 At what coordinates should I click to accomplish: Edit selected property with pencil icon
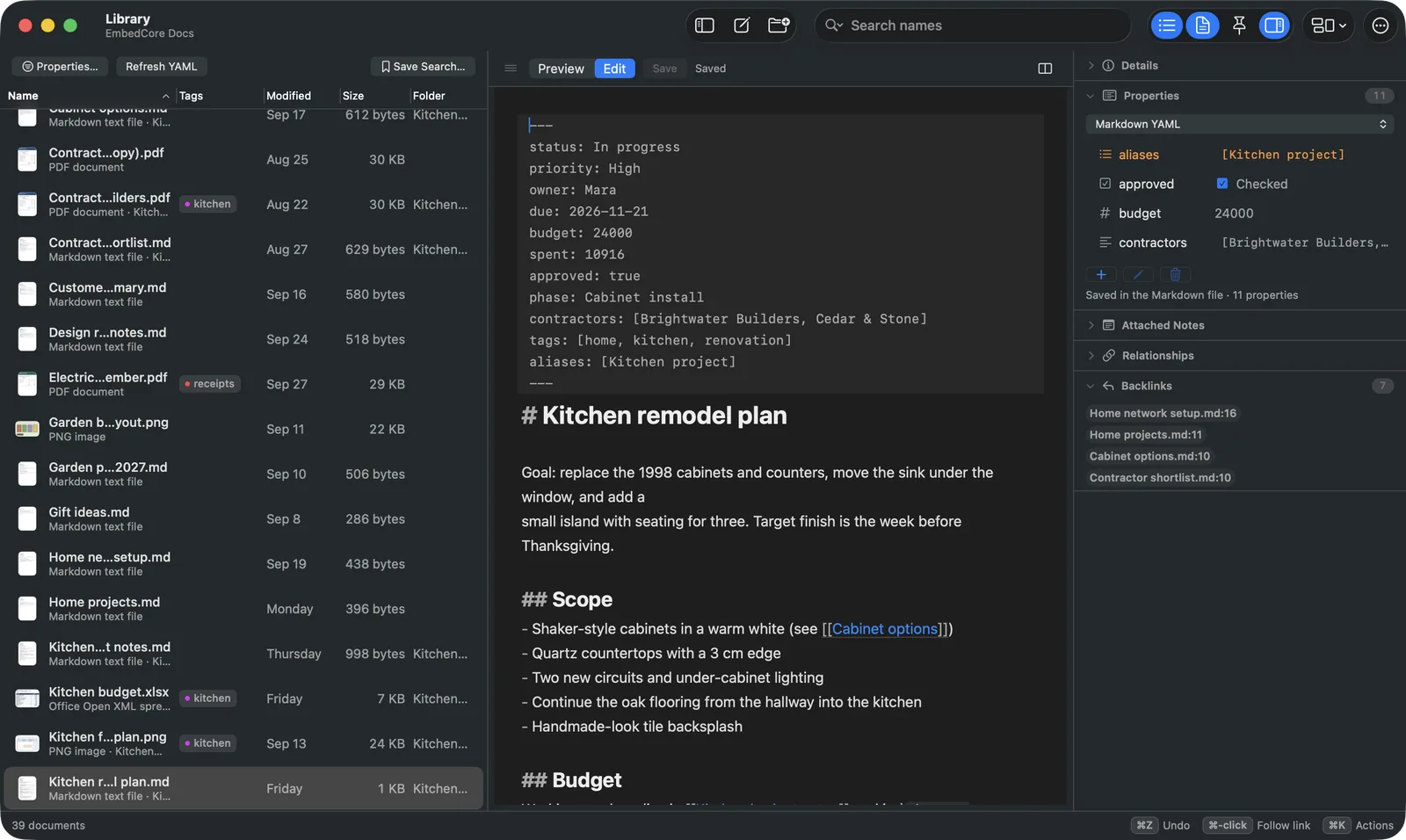point(1138,274)
